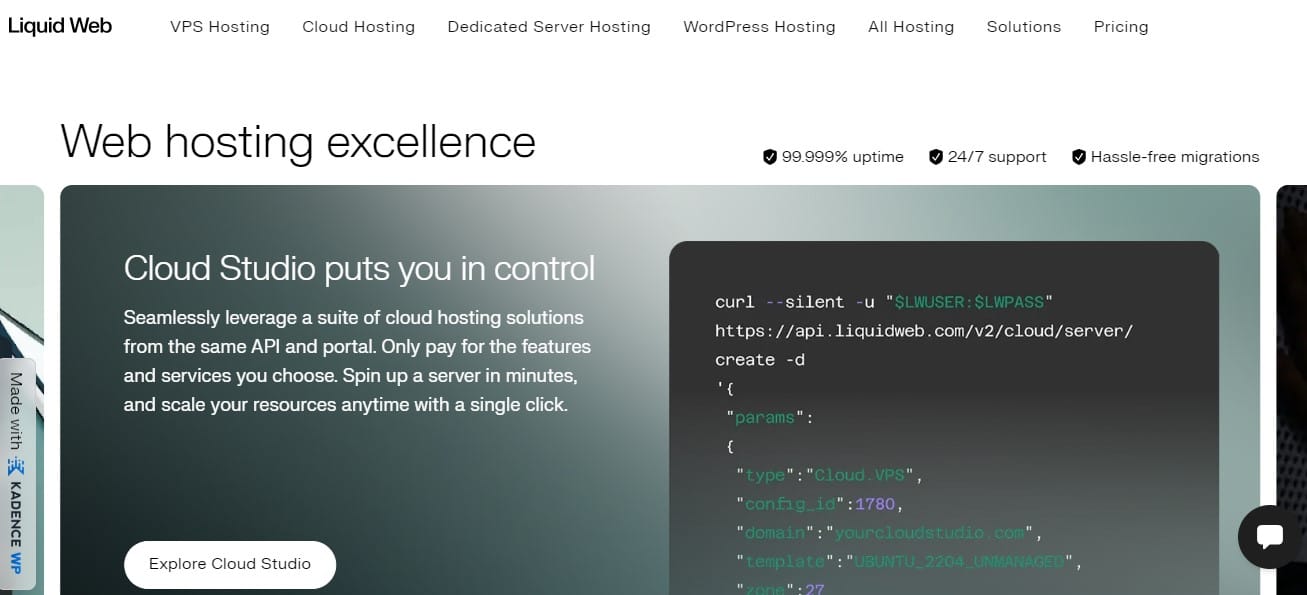Viewport: 1307px width, 595px height.
Task: Click the 24/7 support shield icon
Action: pos(936,157)
